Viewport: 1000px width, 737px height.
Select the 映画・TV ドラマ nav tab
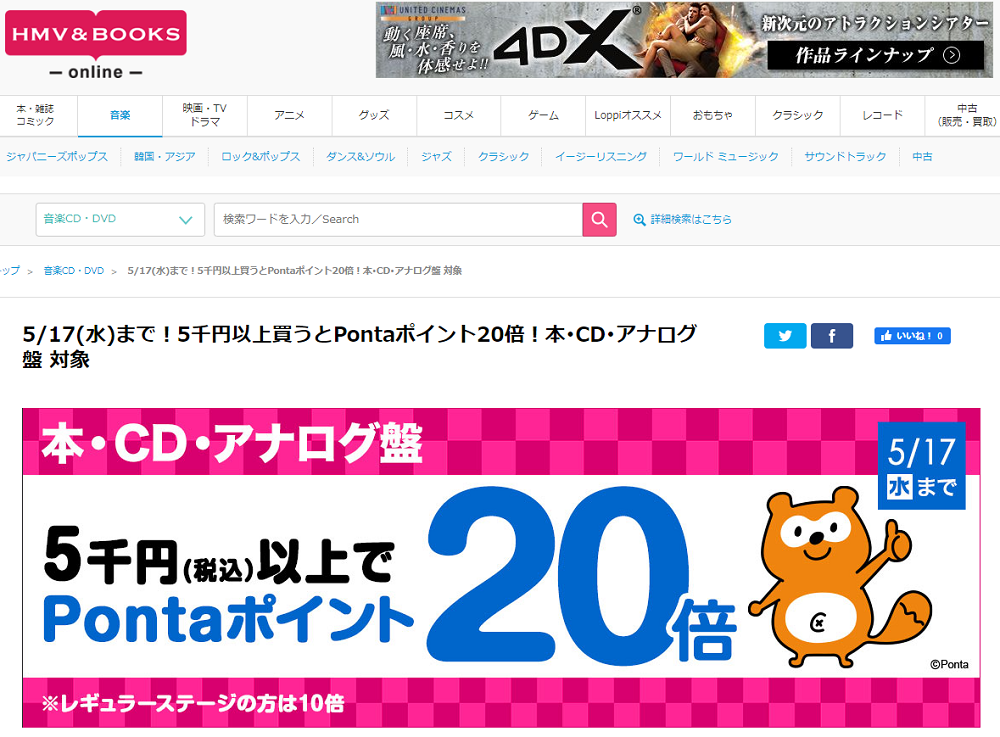pyautogui.click(x=205, y=115)
